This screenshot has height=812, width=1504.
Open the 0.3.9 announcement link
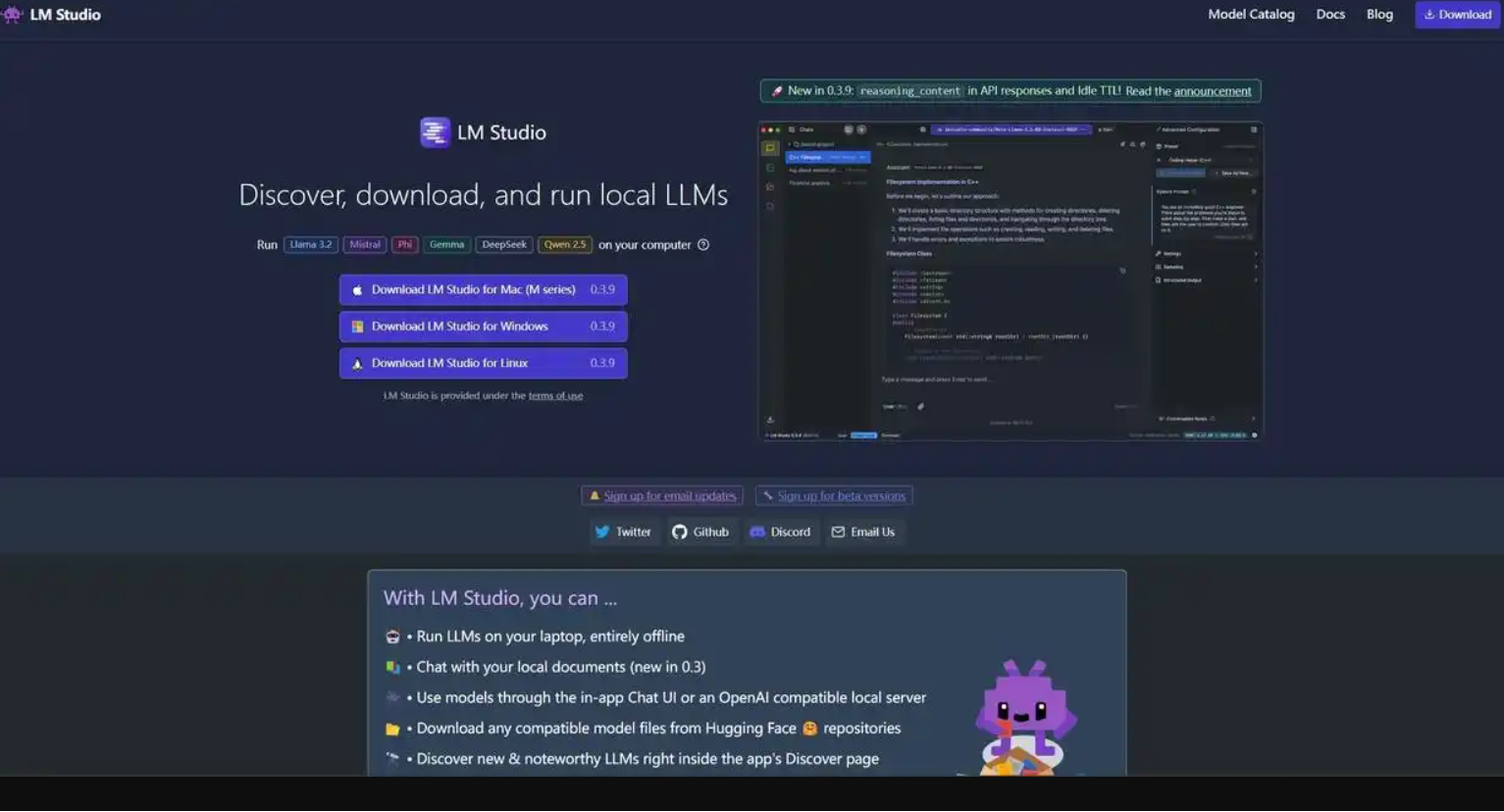tap(1213, 91)
